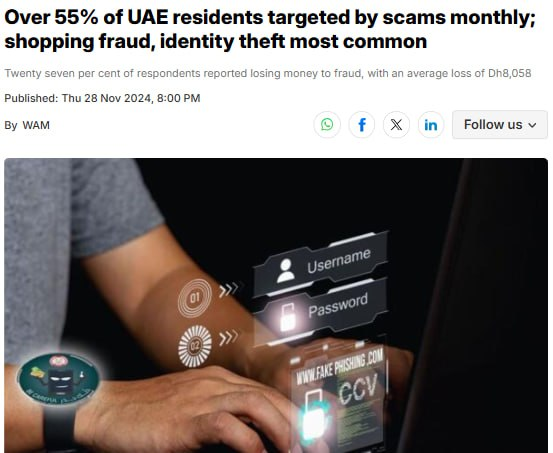Share the article on X

coord(396,125)
